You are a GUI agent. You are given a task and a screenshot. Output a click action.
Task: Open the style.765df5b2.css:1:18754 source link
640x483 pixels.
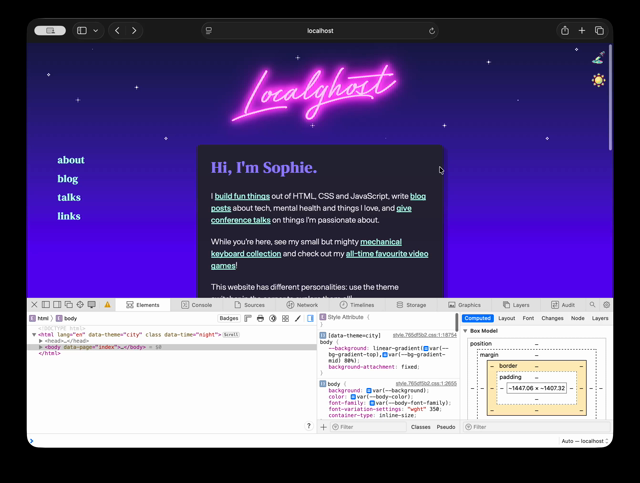click(424, 335)
